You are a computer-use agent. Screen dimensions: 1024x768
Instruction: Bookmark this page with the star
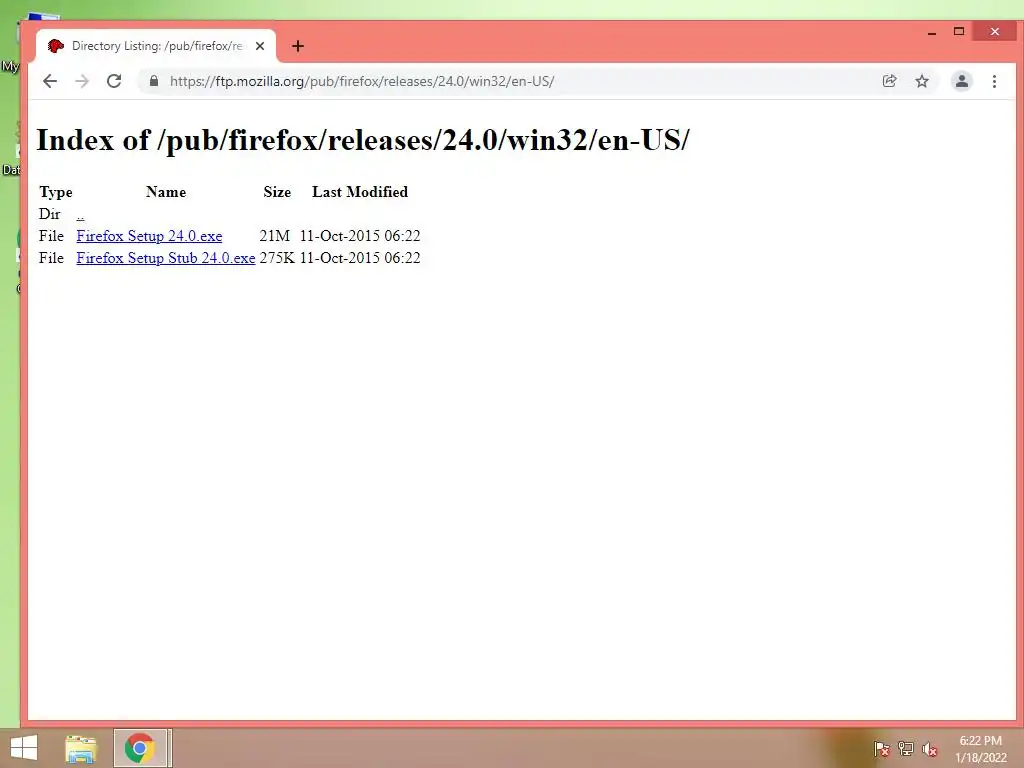tap(921, 81)
